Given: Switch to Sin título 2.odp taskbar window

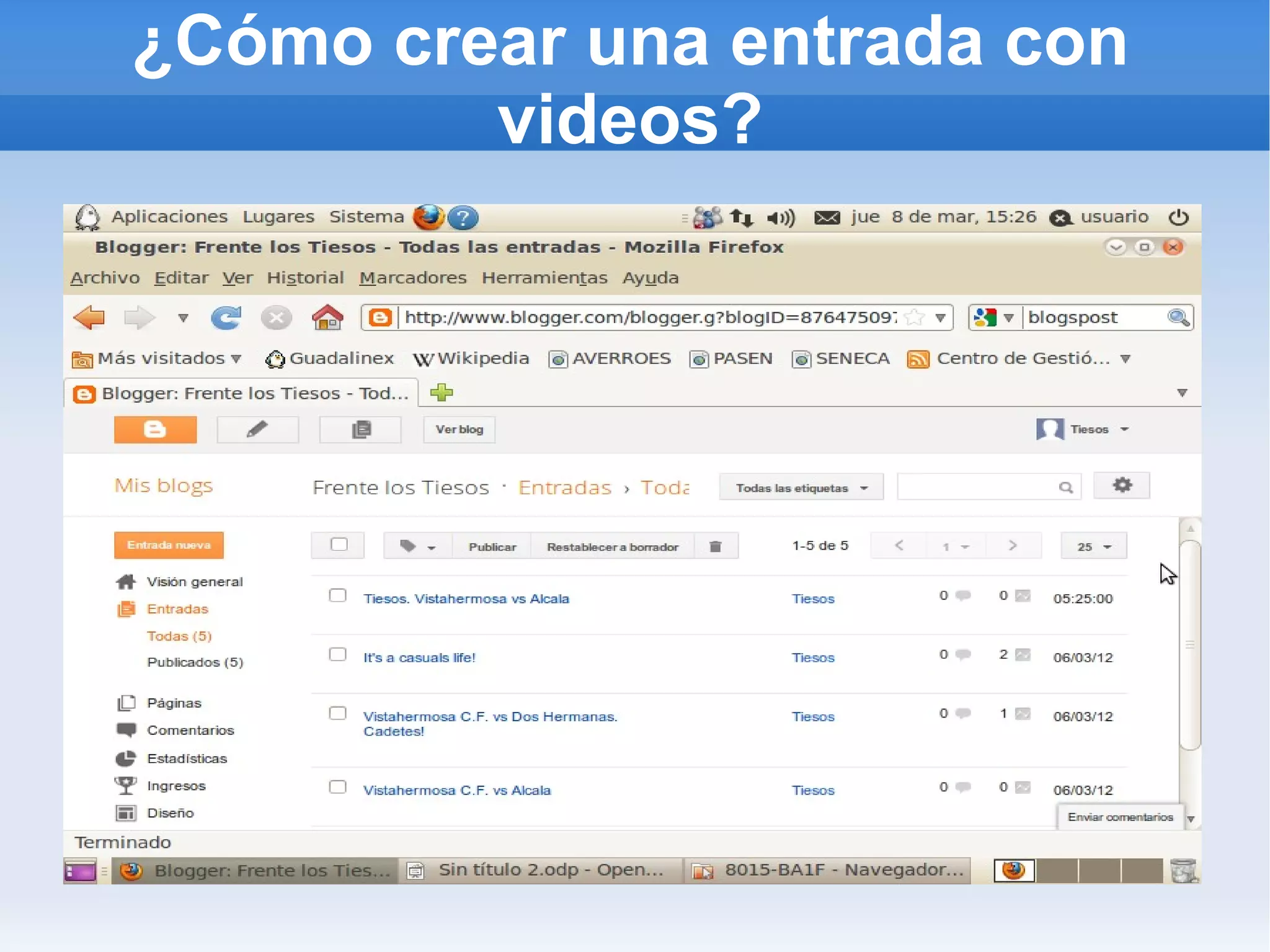Looking at the screenshot, I should point(540,871).
